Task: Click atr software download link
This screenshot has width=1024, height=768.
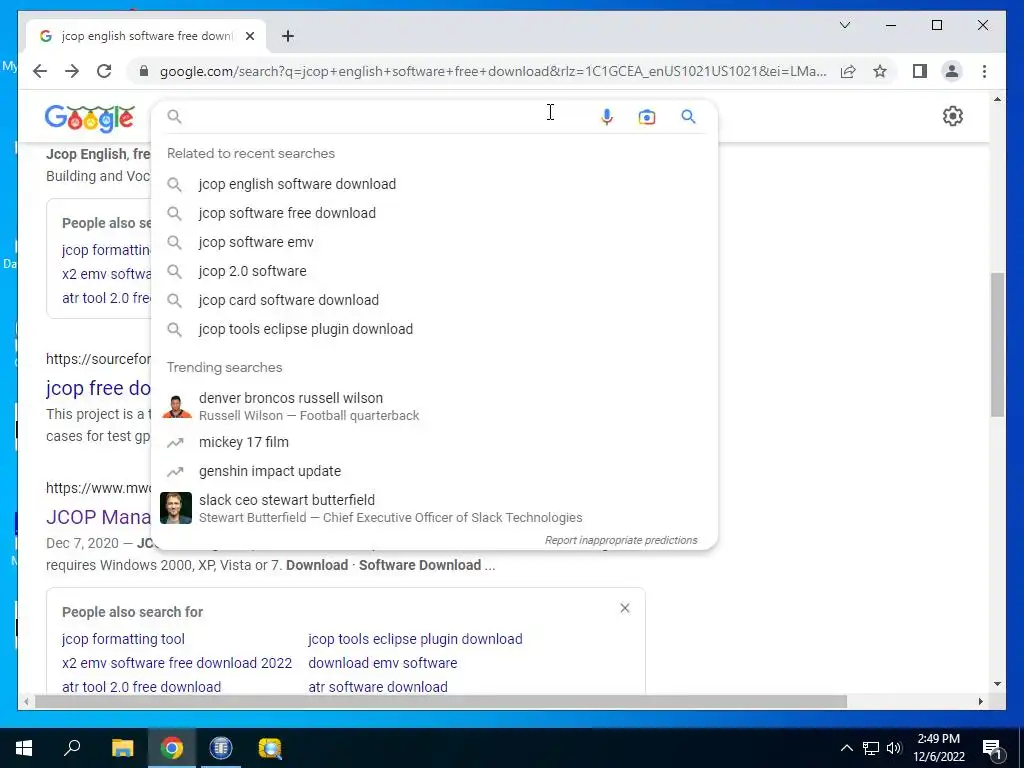Action: pyautogui.click(x=378, y=687)
